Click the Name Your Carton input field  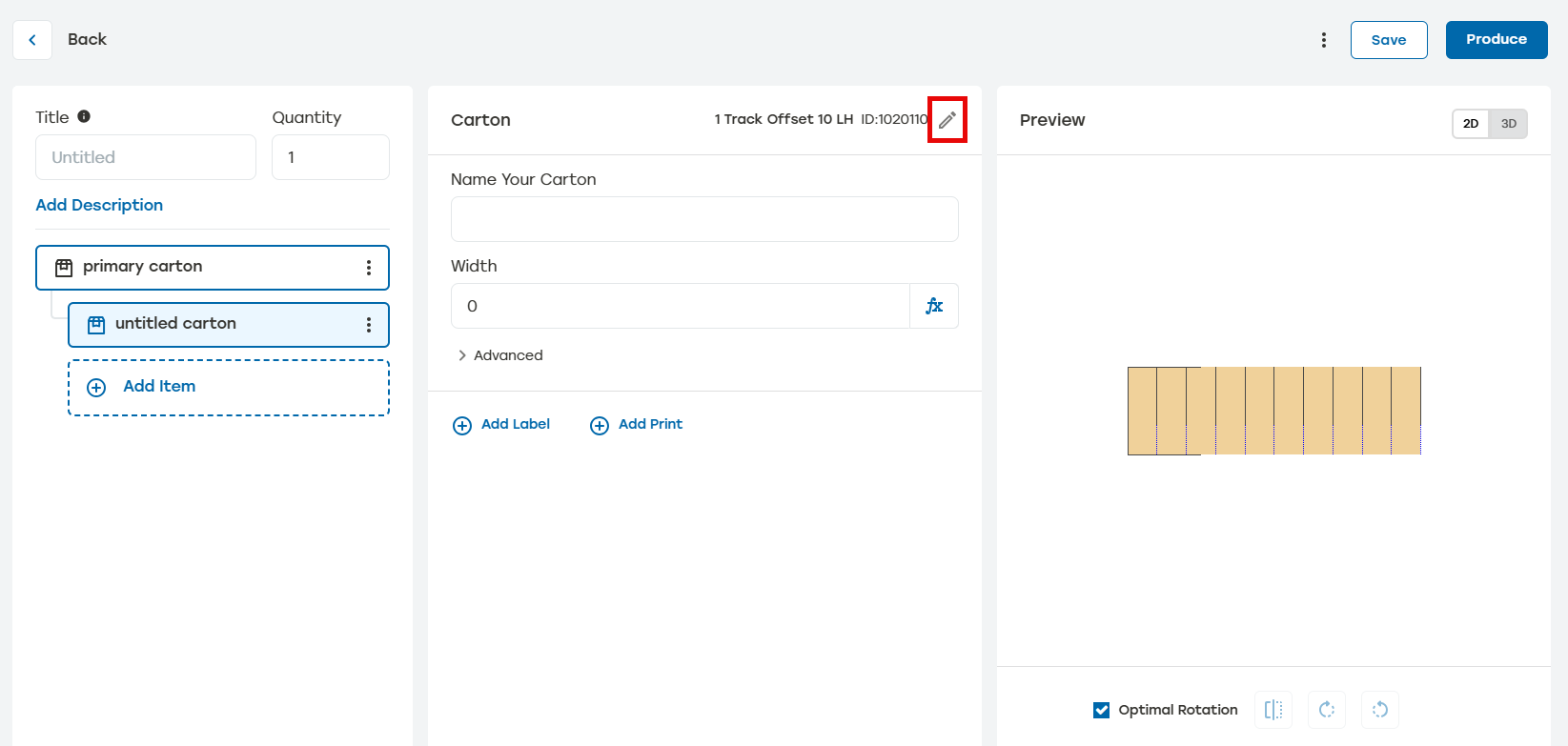[x=703, y=219]
